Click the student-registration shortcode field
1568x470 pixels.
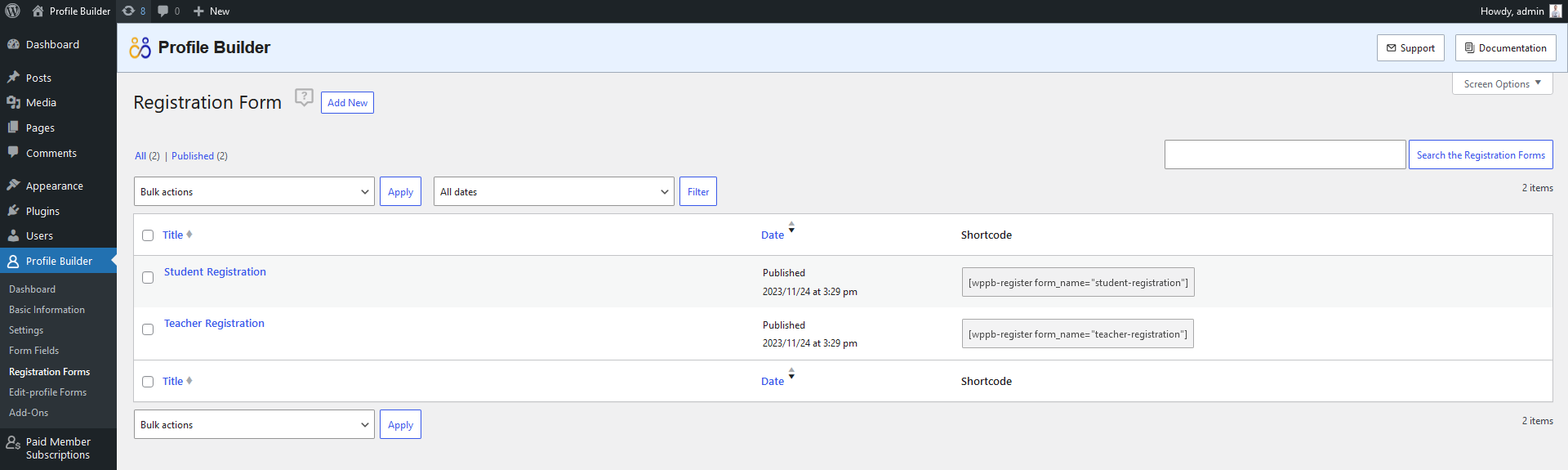pyautogui.click(x=1078, y=282)
